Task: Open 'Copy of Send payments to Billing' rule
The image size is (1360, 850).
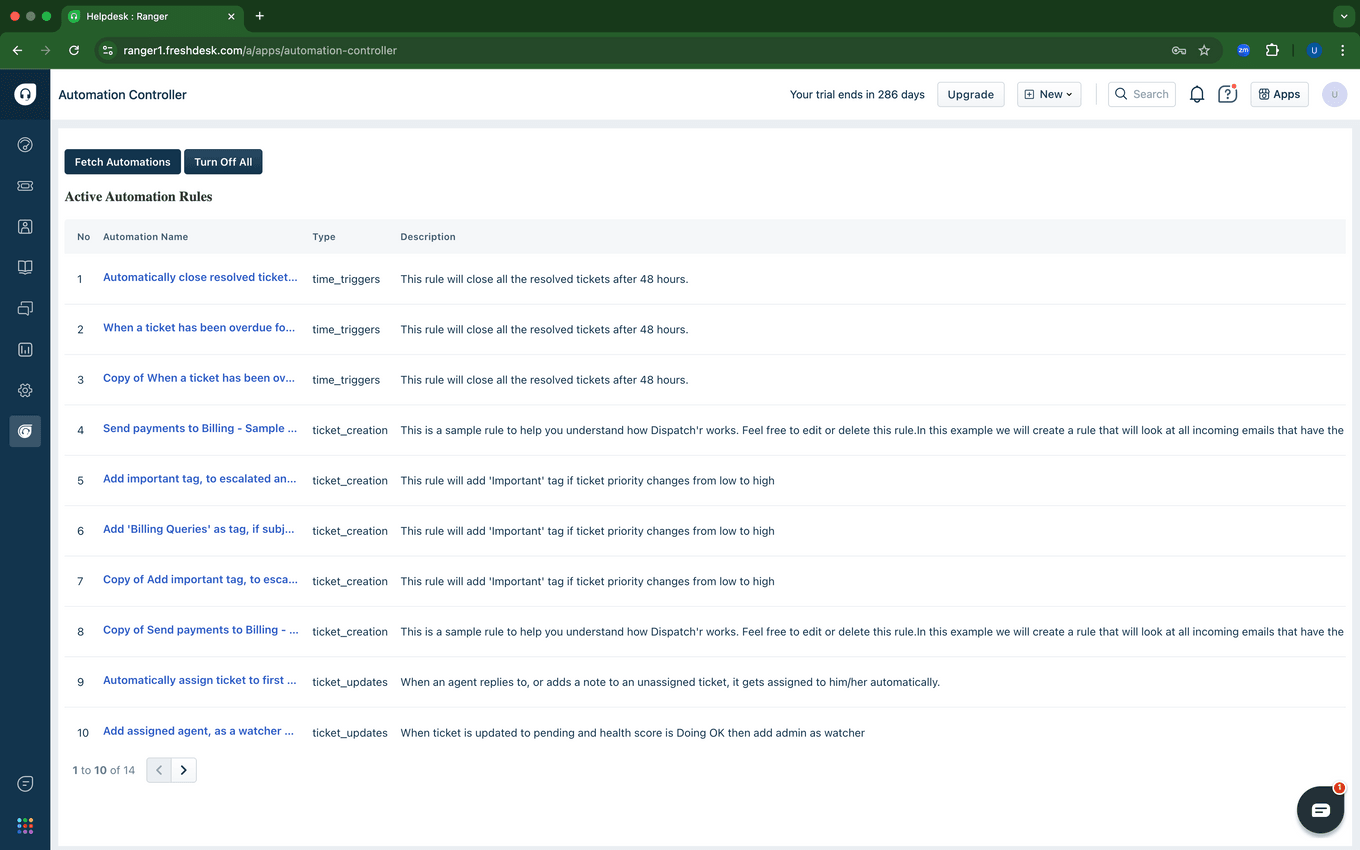Action: [x=201, y=630]
